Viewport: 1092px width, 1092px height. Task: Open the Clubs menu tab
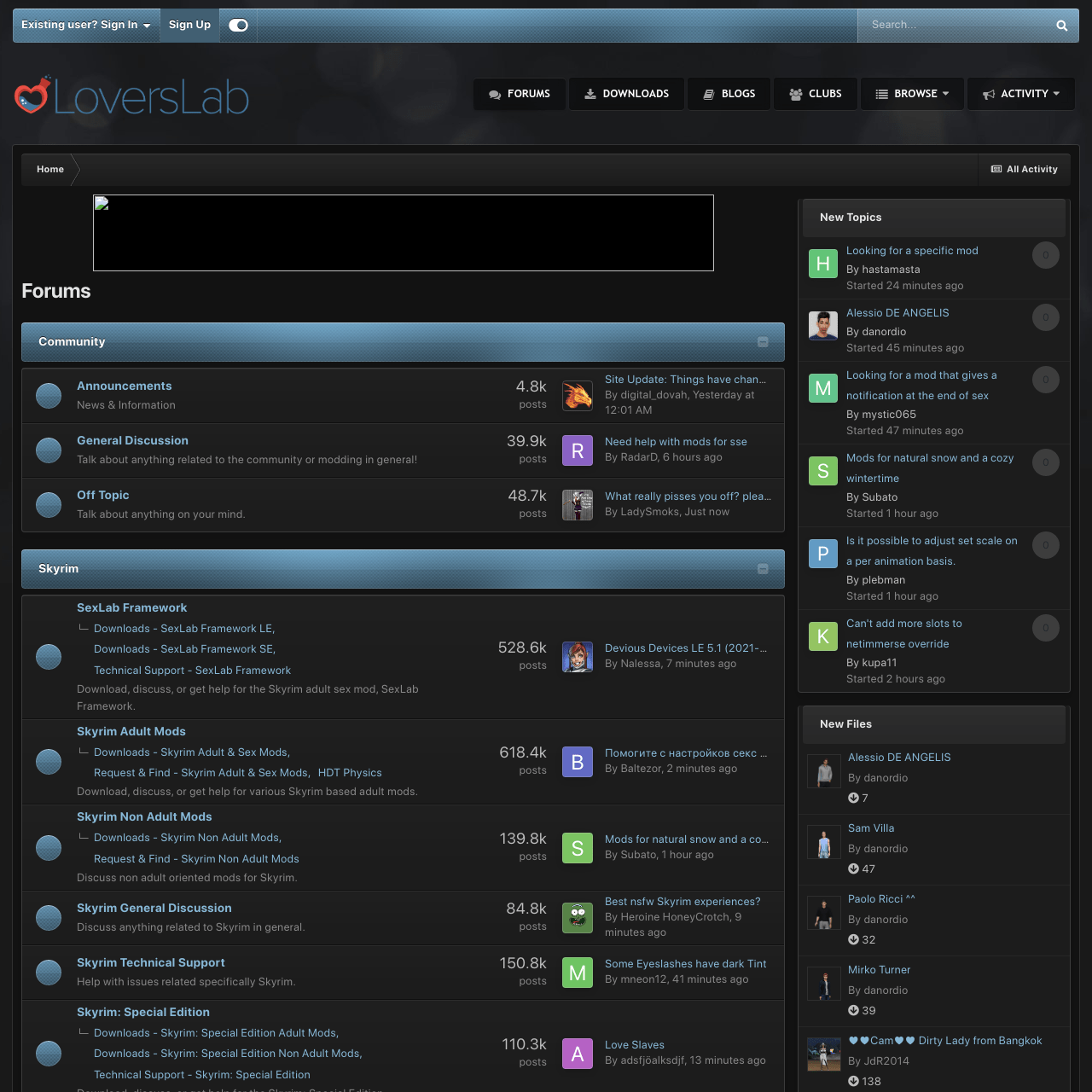point(816,94)
